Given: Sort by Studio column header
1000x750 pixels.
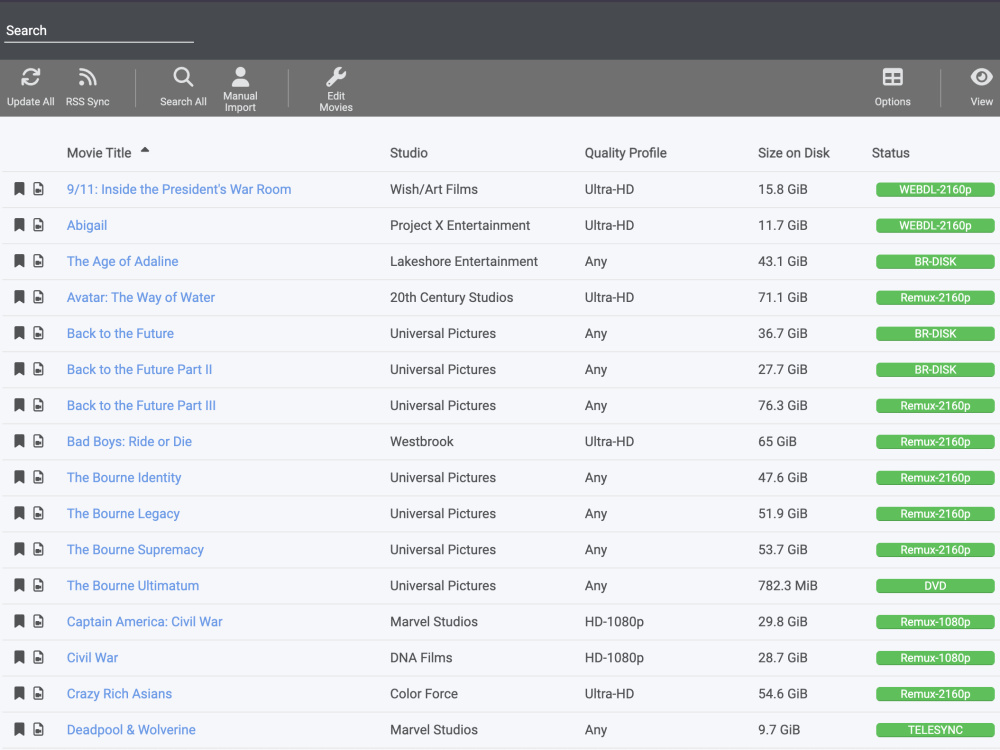Looking at the screenshot, I should click(x=409, y=153).
